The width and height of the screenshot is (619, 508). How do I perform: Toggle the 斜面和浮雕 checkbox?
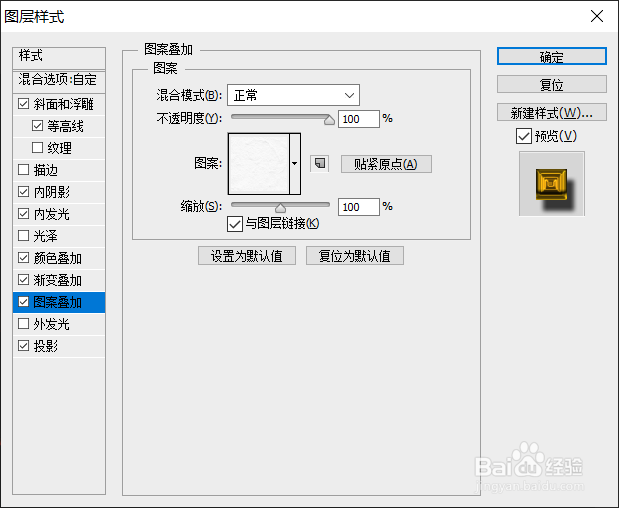(24, 104)
